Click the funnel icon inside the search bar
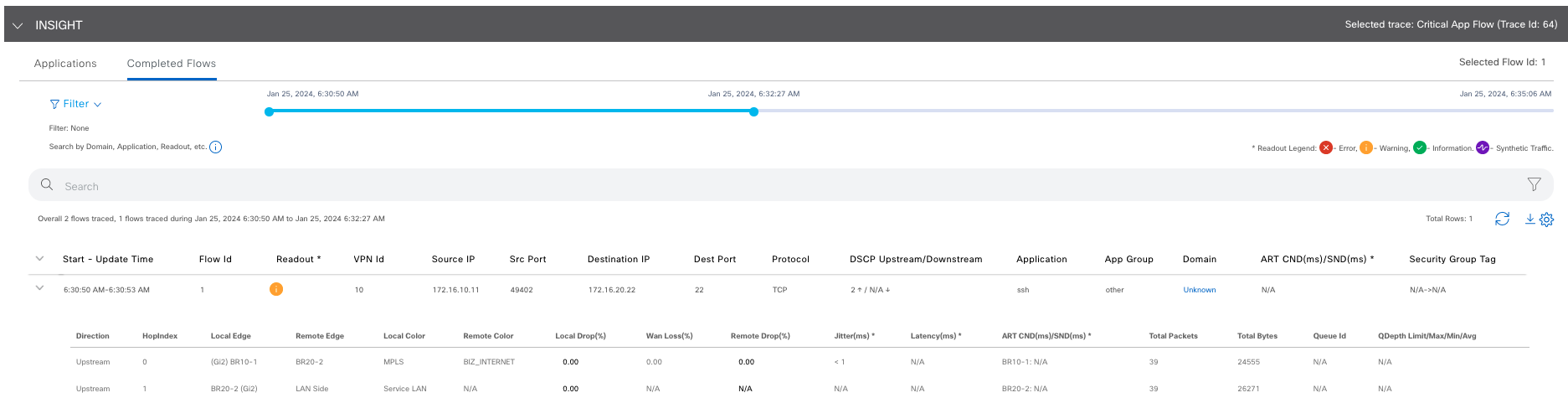 coord(1534,184)
